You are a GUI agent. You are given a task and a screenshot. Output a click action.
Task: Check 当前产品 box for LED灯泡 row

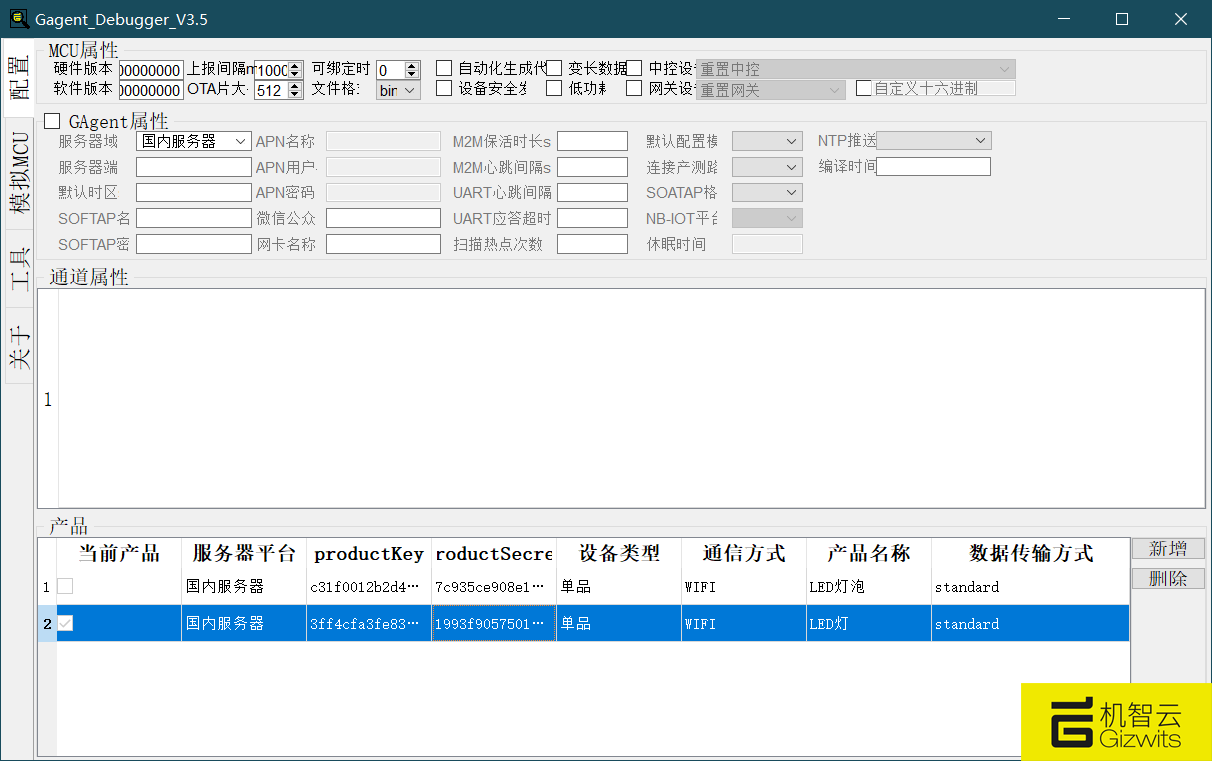(x=65, y=587)
